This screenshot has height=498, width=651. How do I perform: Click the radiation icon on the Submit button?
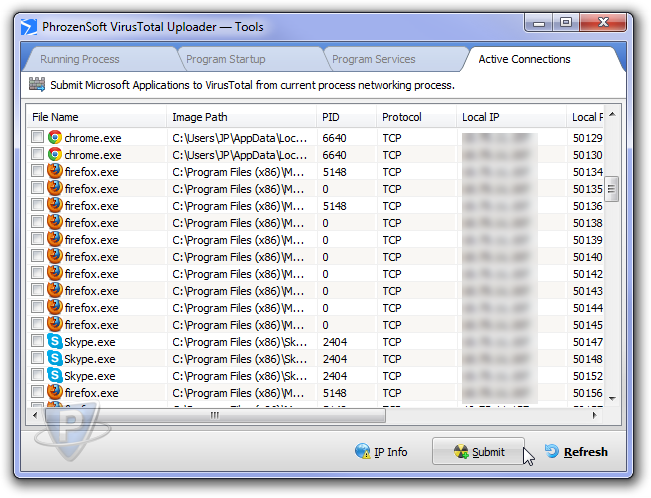point(460,452)
